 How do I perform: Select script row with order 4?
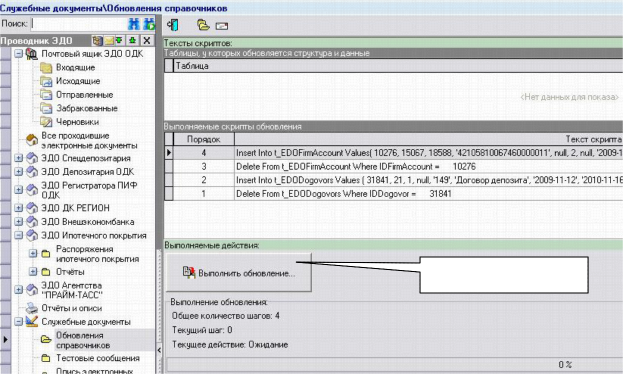[x=393, y=153]
